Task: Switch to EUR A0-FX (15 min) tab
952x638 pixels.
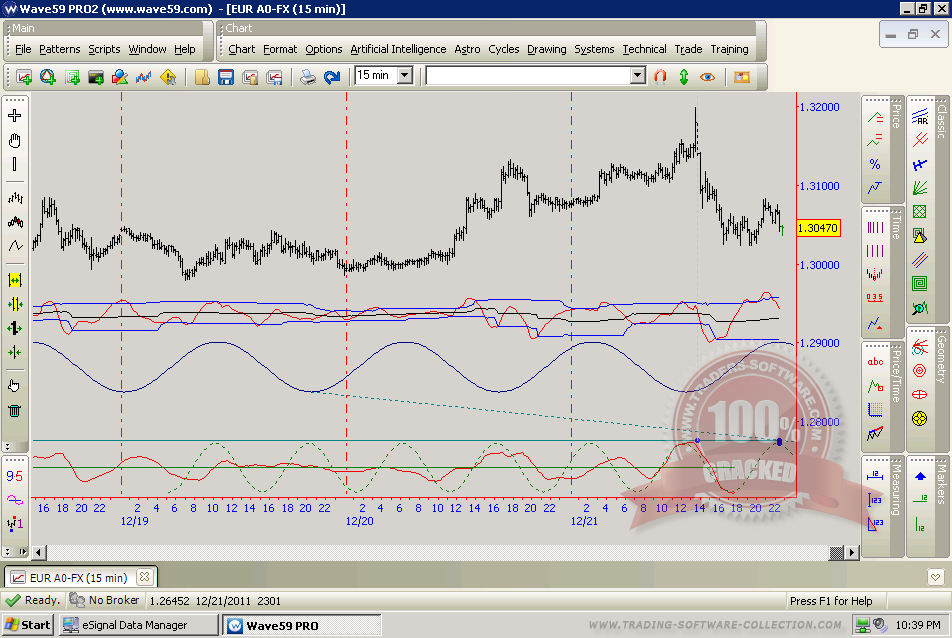Action: pyautogui.click(x=78, y=578)
